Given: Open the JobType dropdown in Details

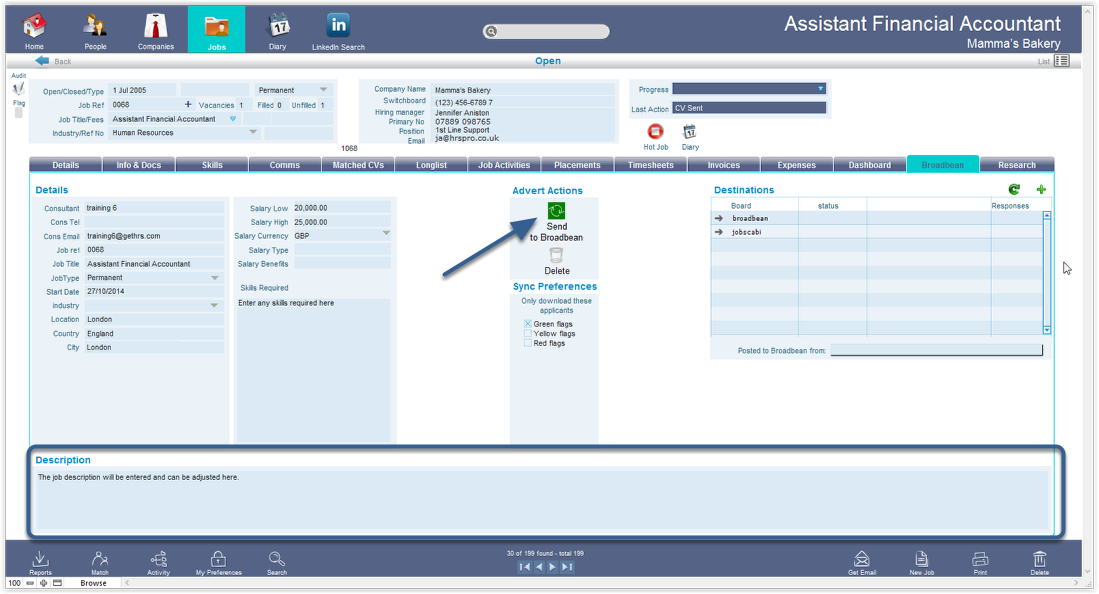Looking at the screenshot, I should [214, 278].
